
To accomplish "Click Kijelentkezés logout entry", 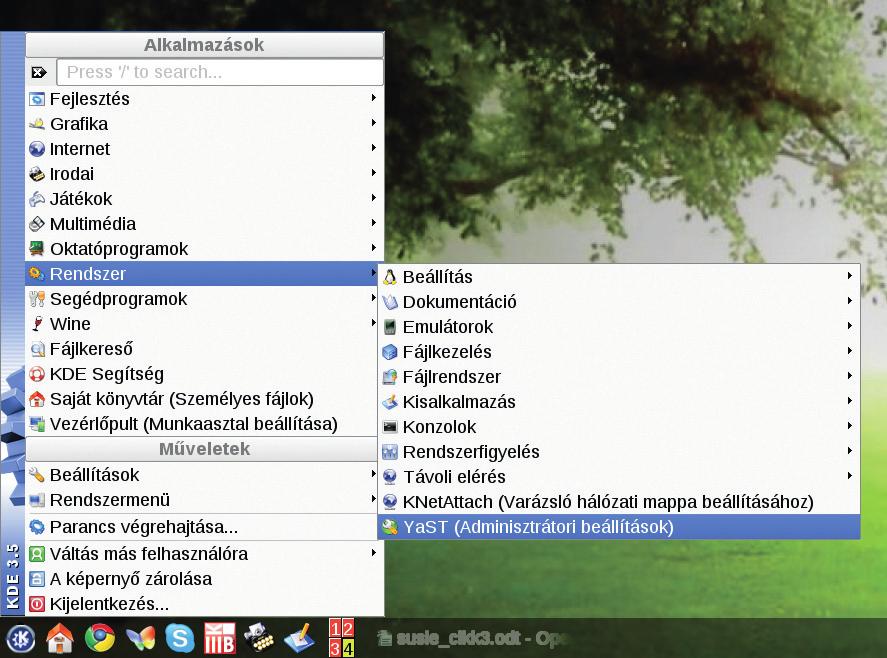I will pyautogui.click(x=204, y=604).
